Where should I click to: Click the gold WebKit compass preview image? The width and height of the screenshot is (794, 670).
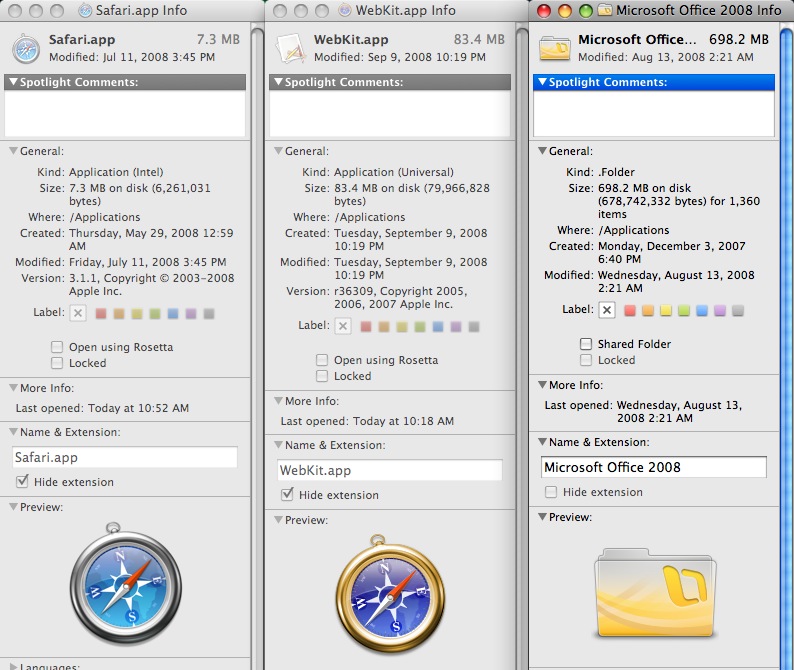(390, 593)
